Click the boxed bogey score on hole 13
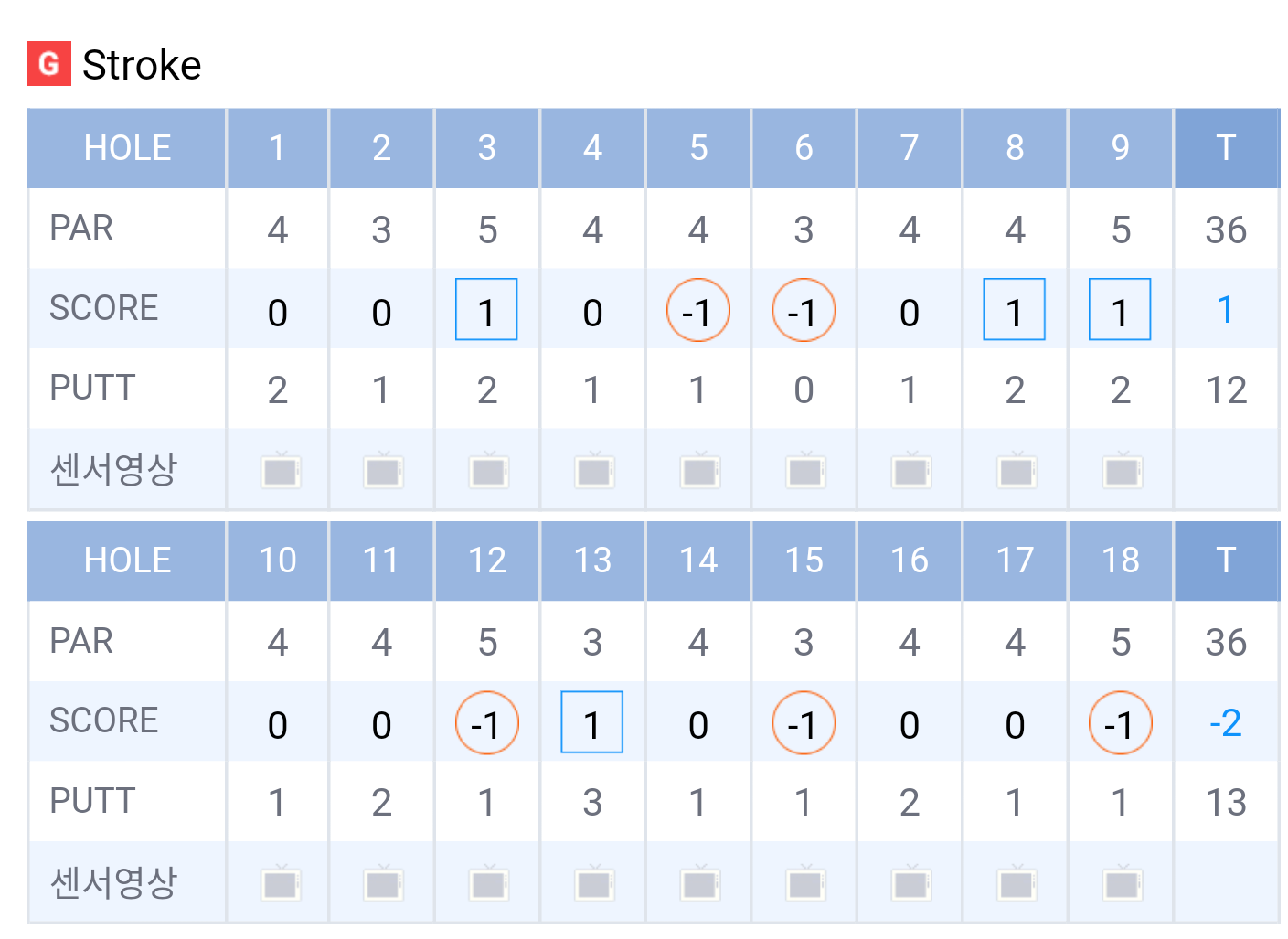 point(591,722)
